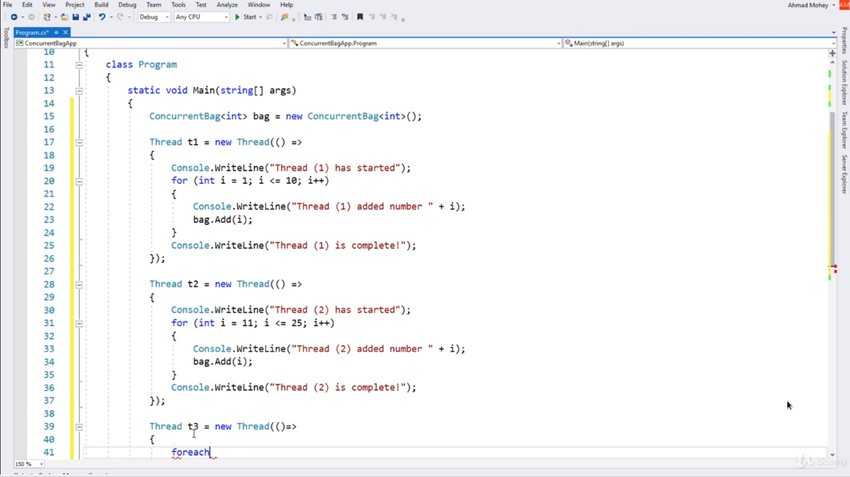
Task: Open the Edit menu
Action: 27,5
